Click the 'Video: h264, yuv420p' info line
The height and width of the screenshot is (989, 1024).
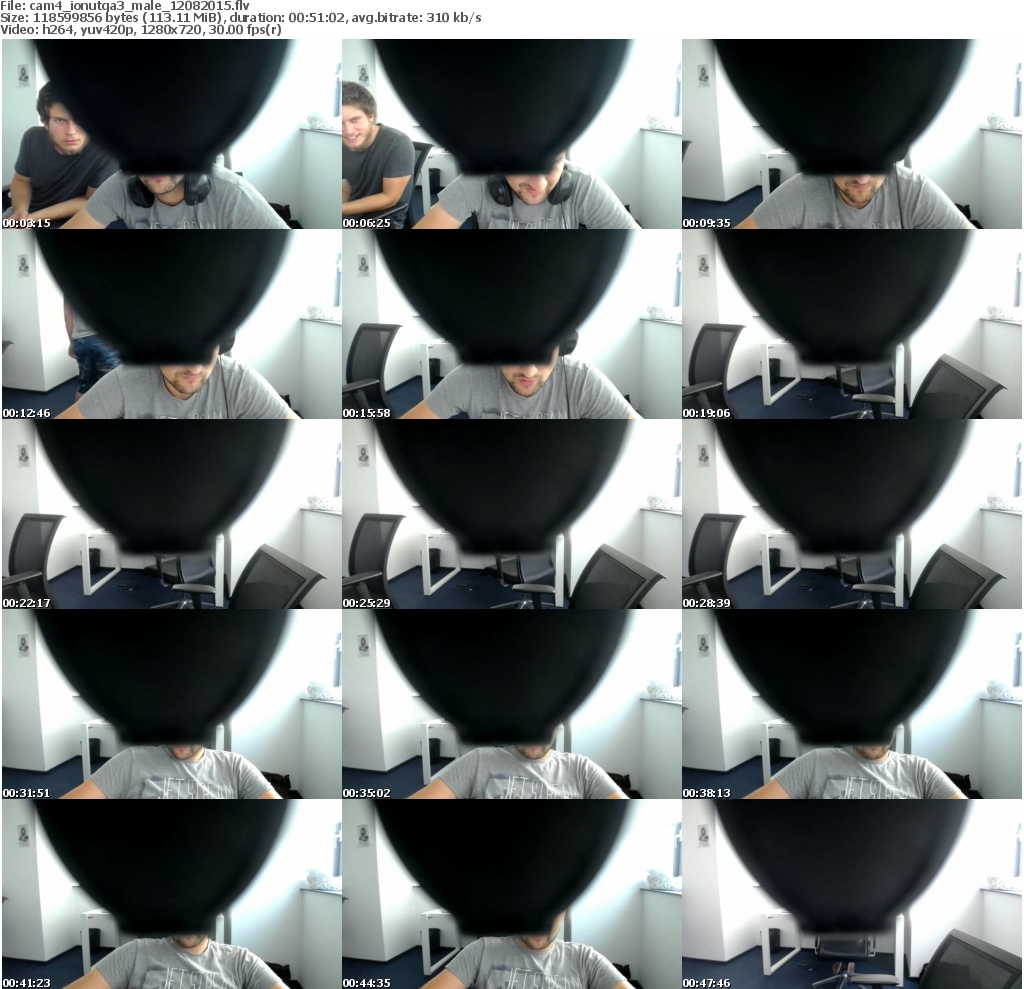[141, 30]
